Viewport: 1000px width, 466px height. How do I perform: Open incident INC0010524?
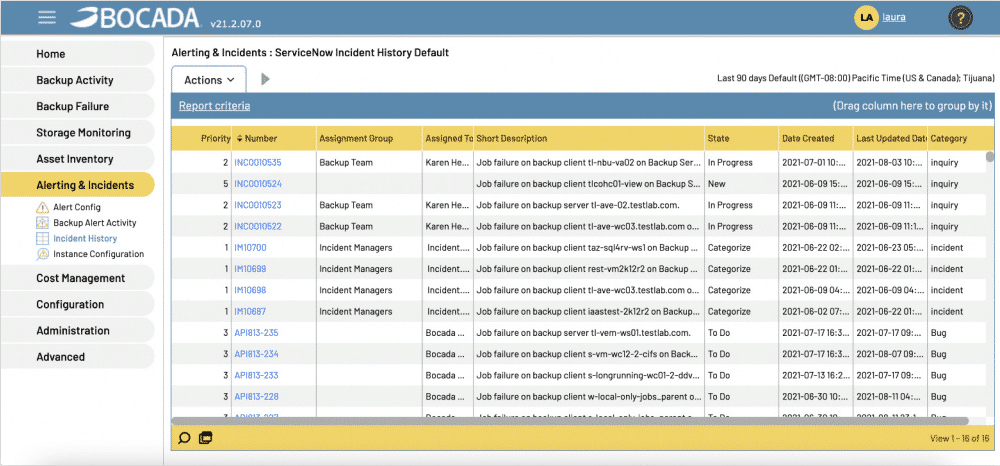[x=258, y=184]
